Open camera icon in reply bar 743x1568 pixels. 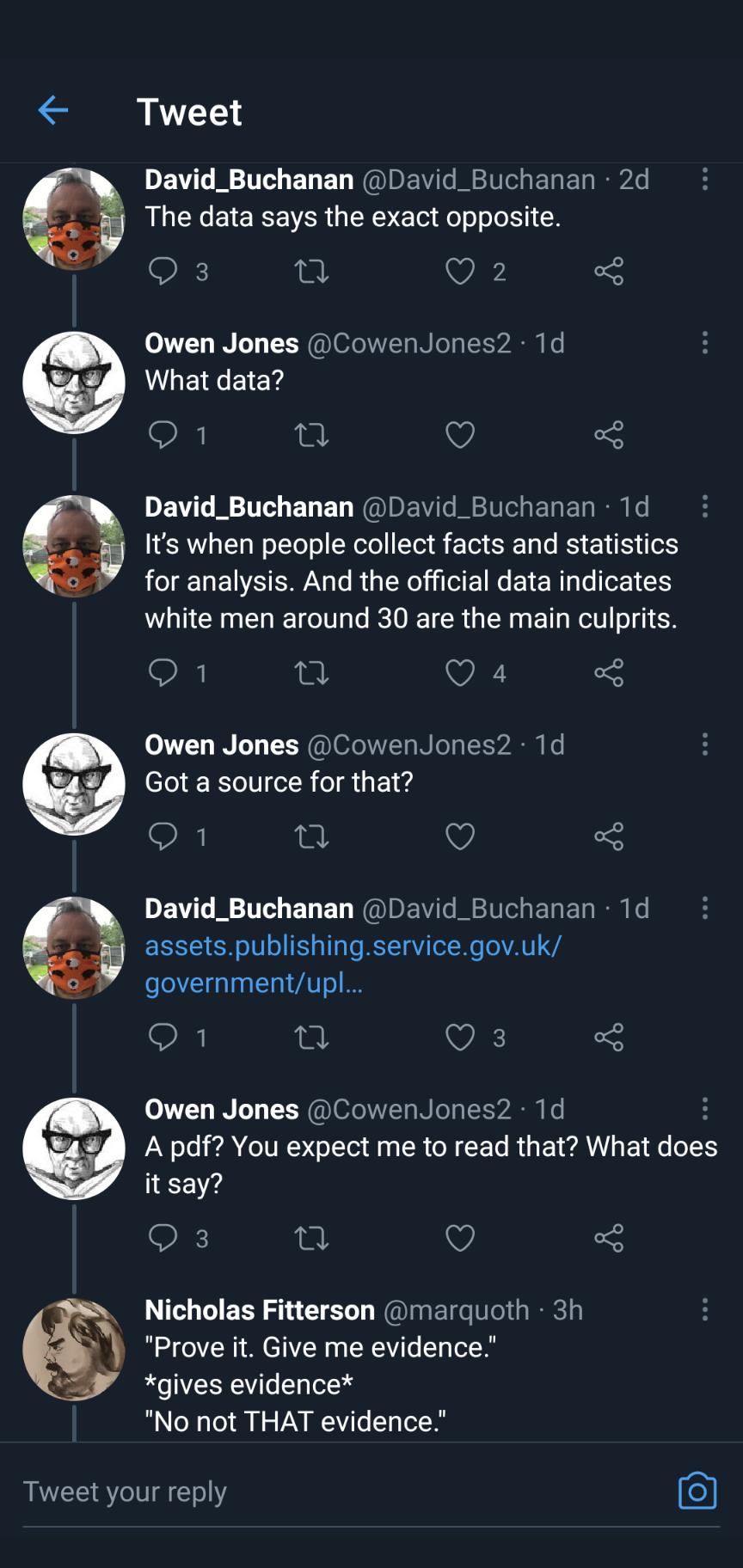click(697, 1491)
